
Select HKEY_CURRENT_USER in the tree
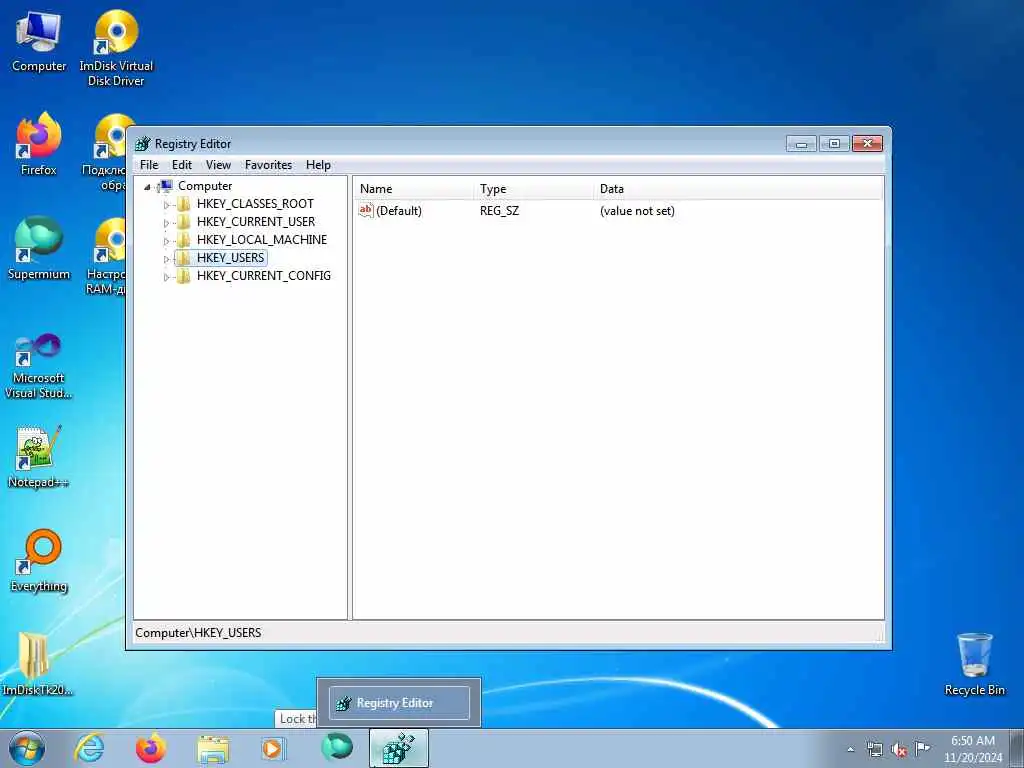click(x=255, y=222)
